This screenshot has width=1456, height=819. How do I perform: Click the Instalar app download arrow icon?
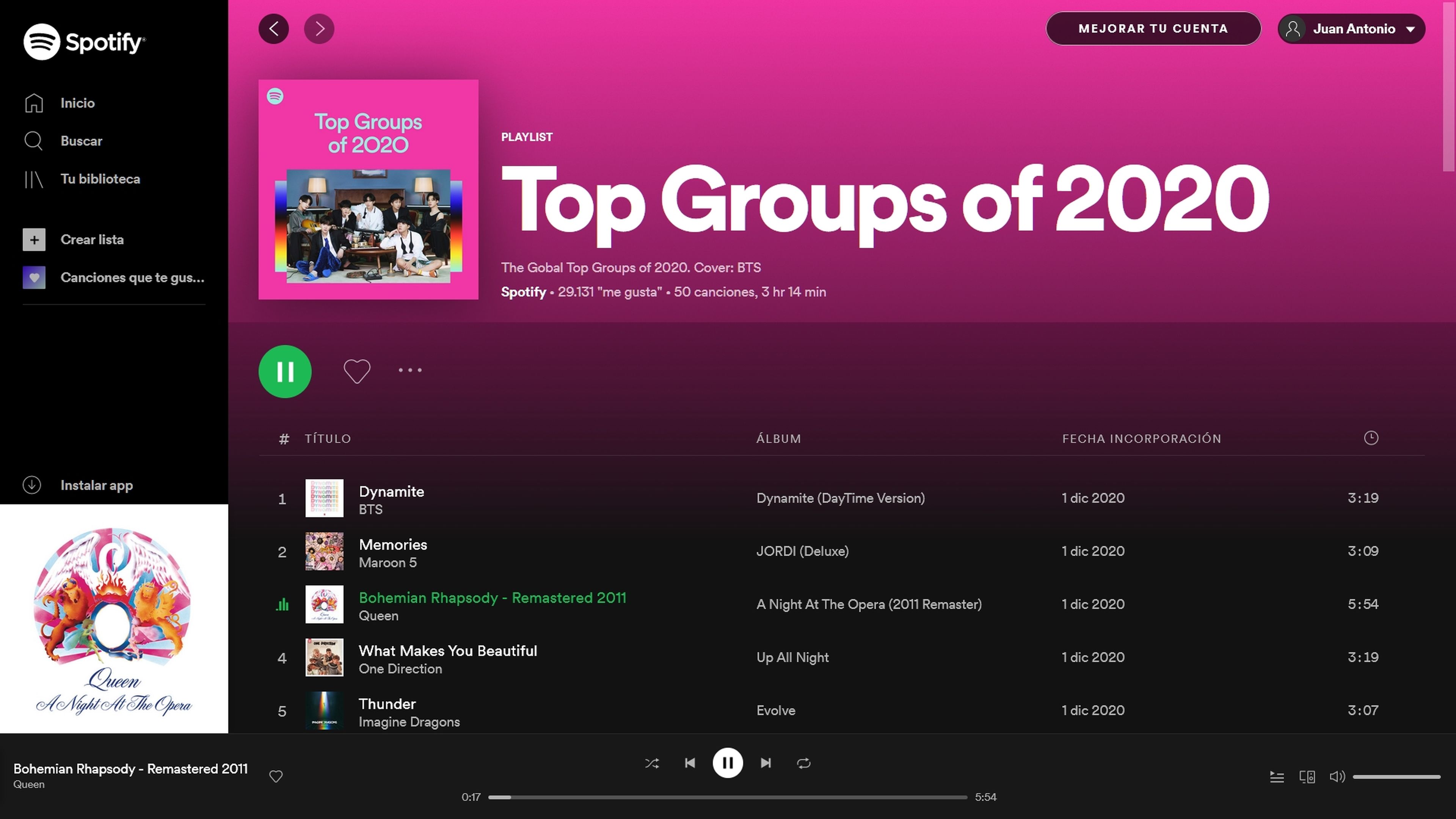tap(31, 485)
